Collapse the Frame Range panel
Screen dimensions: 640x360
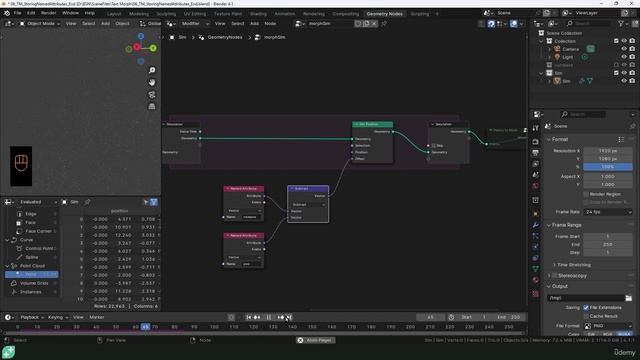click(549, 225)
